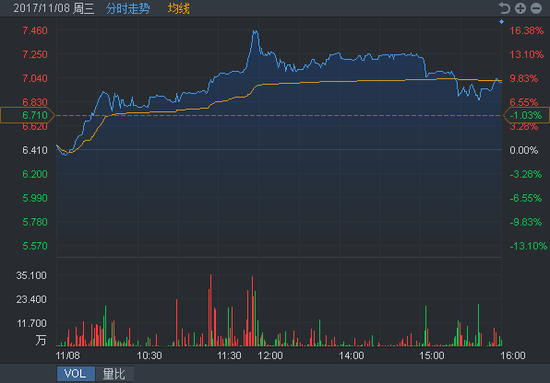Click the 6.830 price axis label
Screen dimensions: 550x383
35,102
